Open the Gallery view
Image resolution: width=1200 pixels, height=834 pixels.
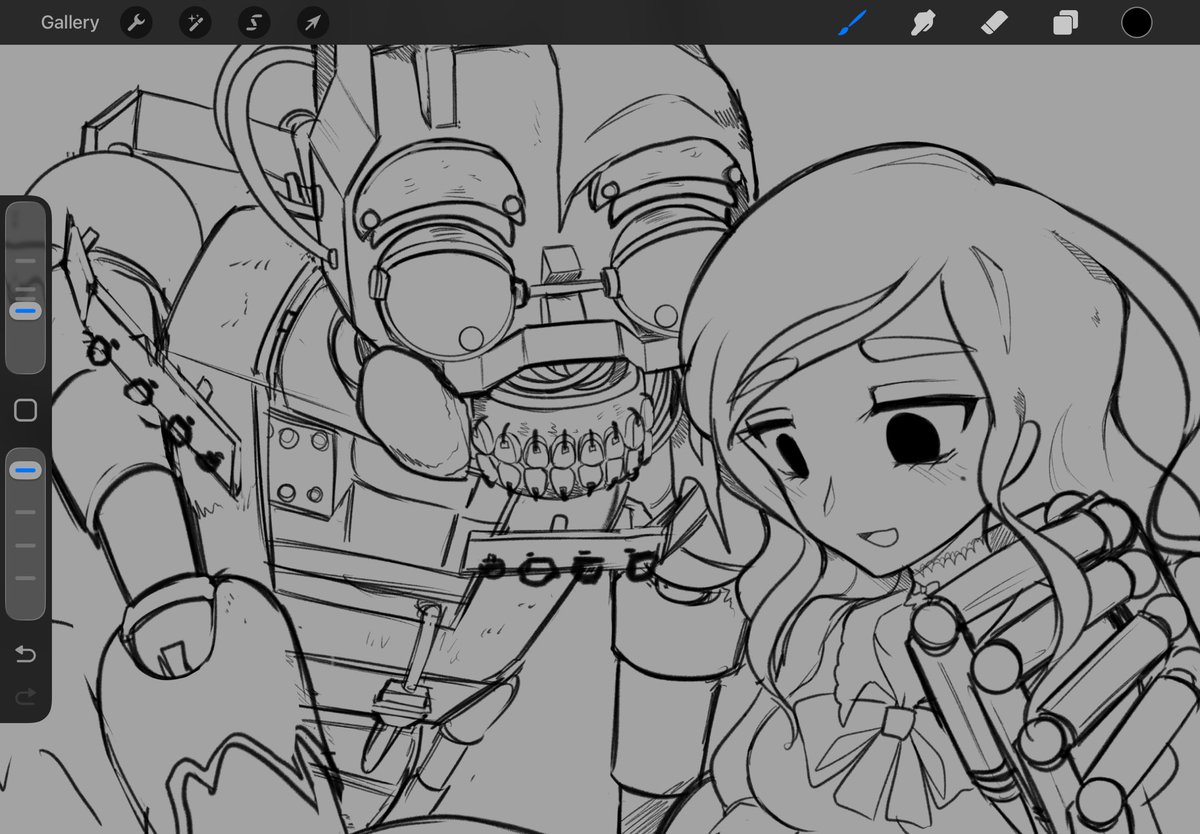70,22
